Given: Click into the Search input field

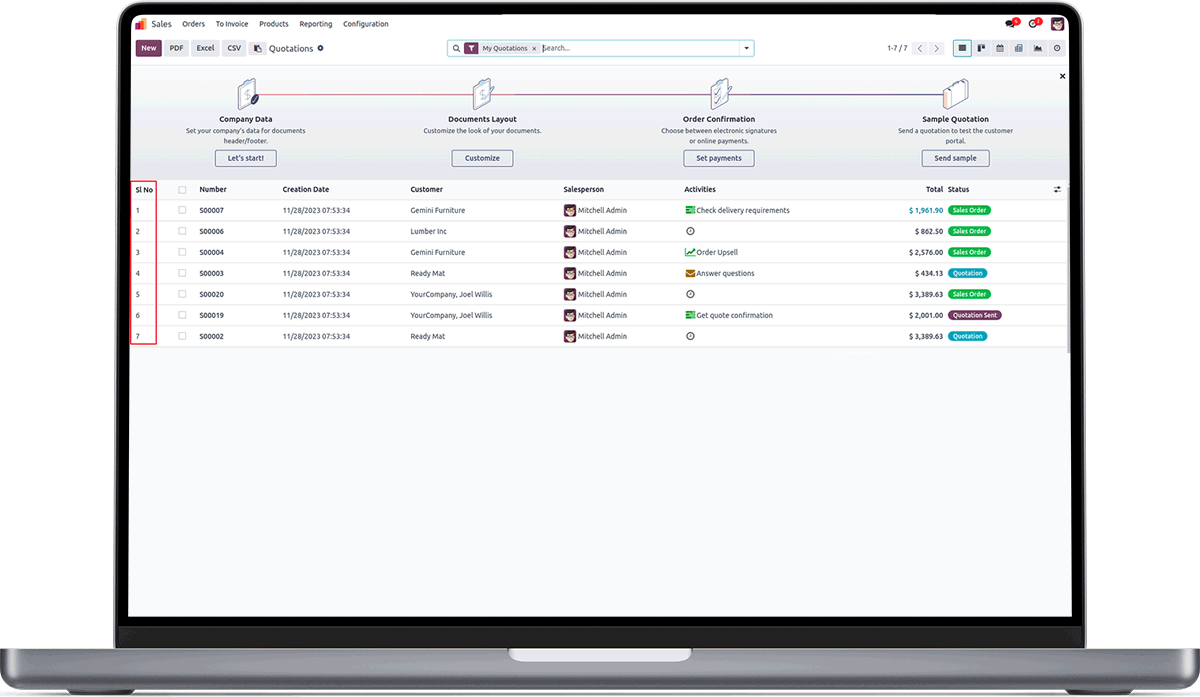Looking at the screenshot, I should (639, 48).
